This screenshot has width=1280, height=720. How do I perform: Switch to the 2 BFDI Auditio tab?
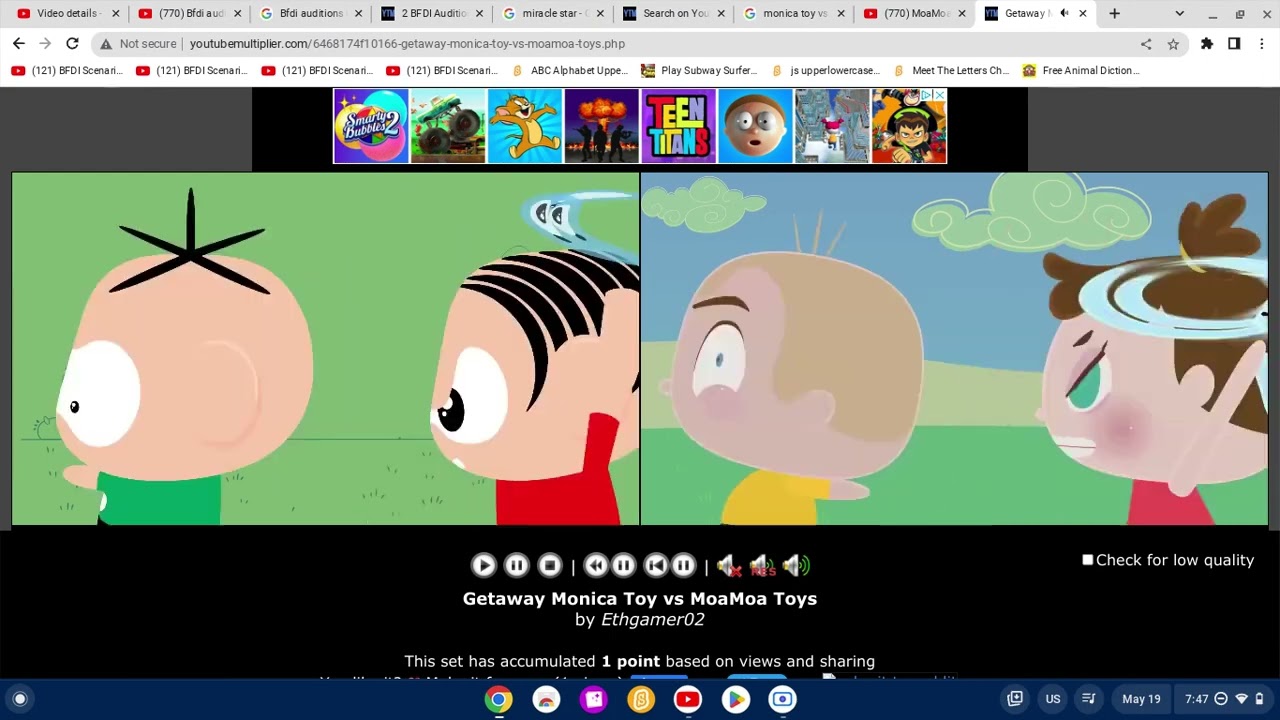(x=433, y=14)
